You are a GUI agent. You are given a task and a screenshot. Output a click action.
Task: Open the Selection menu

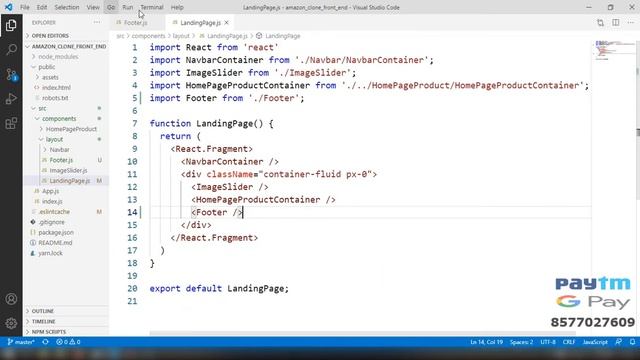(67, 7)
